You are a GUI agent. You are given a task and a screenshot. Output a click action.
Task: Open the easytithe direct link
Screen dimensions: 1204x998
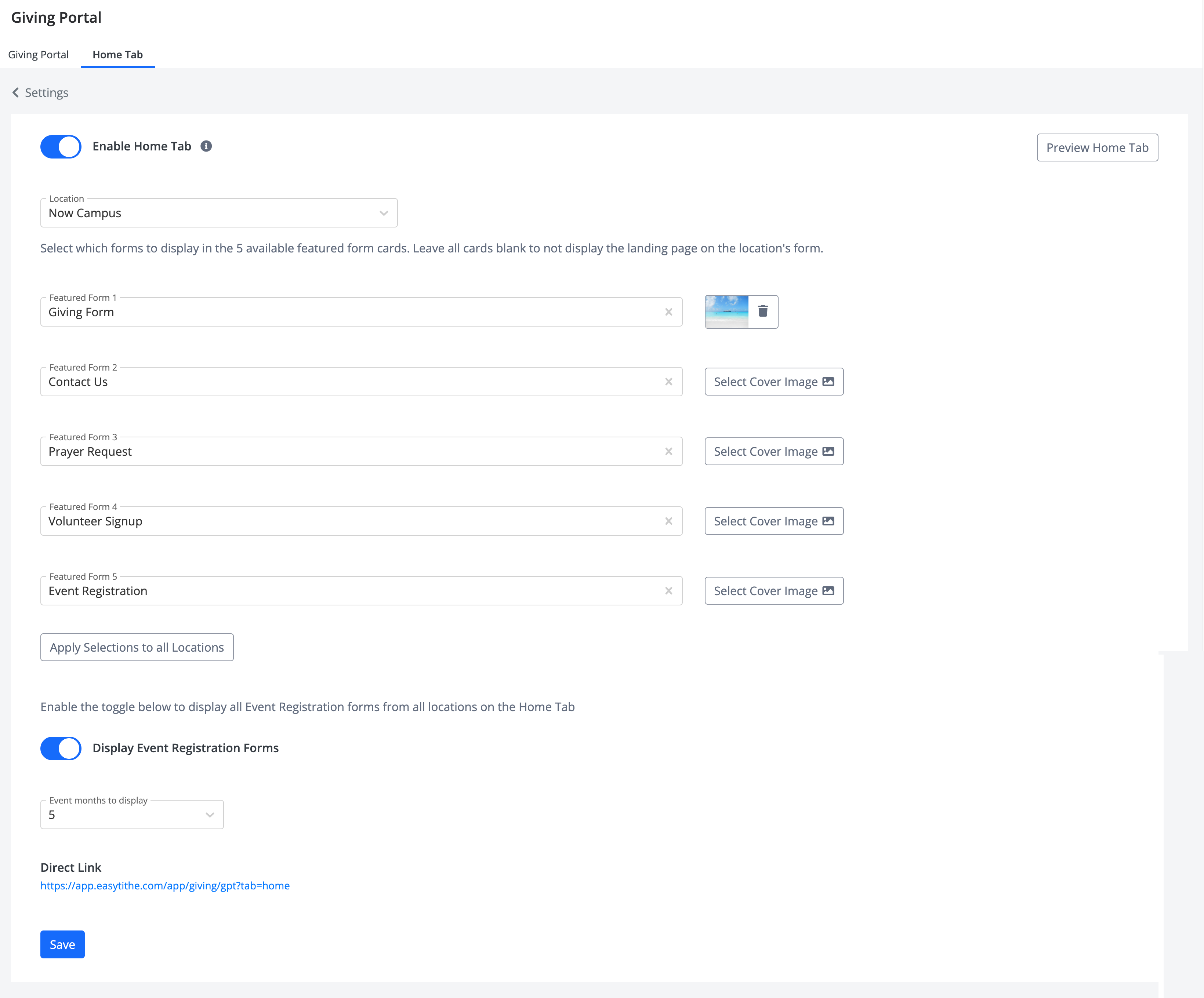[165, 886]
